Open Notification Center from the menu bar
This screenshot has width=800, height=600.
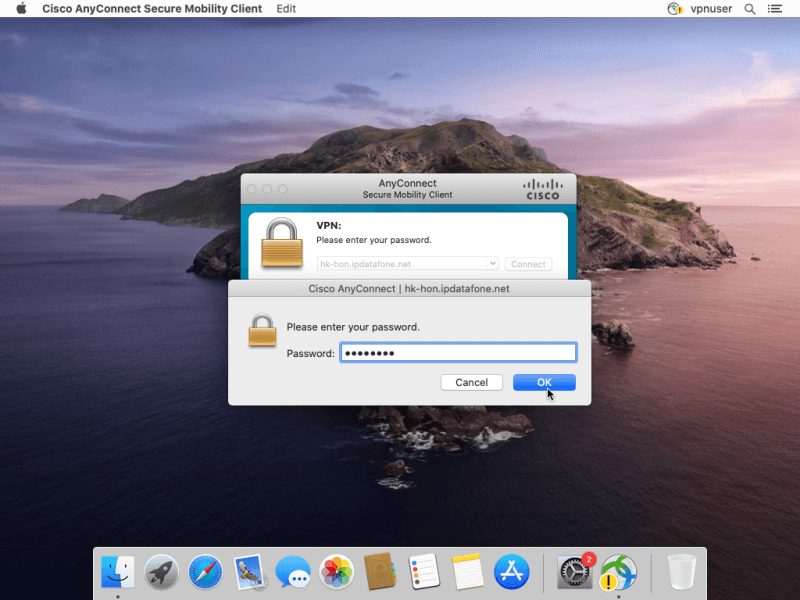[775, 9]
